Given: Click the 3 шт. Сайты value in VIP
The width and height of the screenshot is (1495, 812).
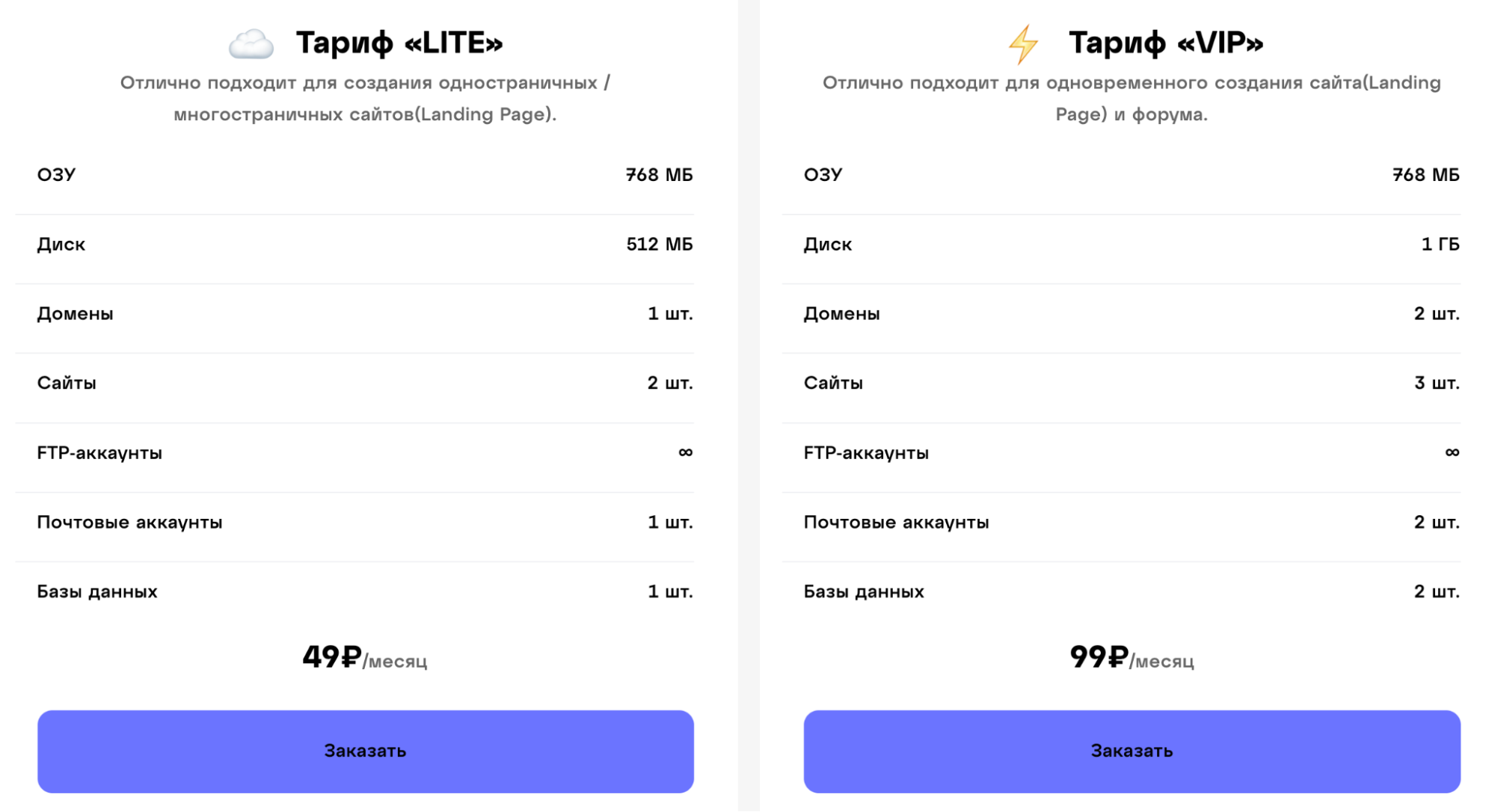Looking at the screenshot, I should pos(1436,384).
